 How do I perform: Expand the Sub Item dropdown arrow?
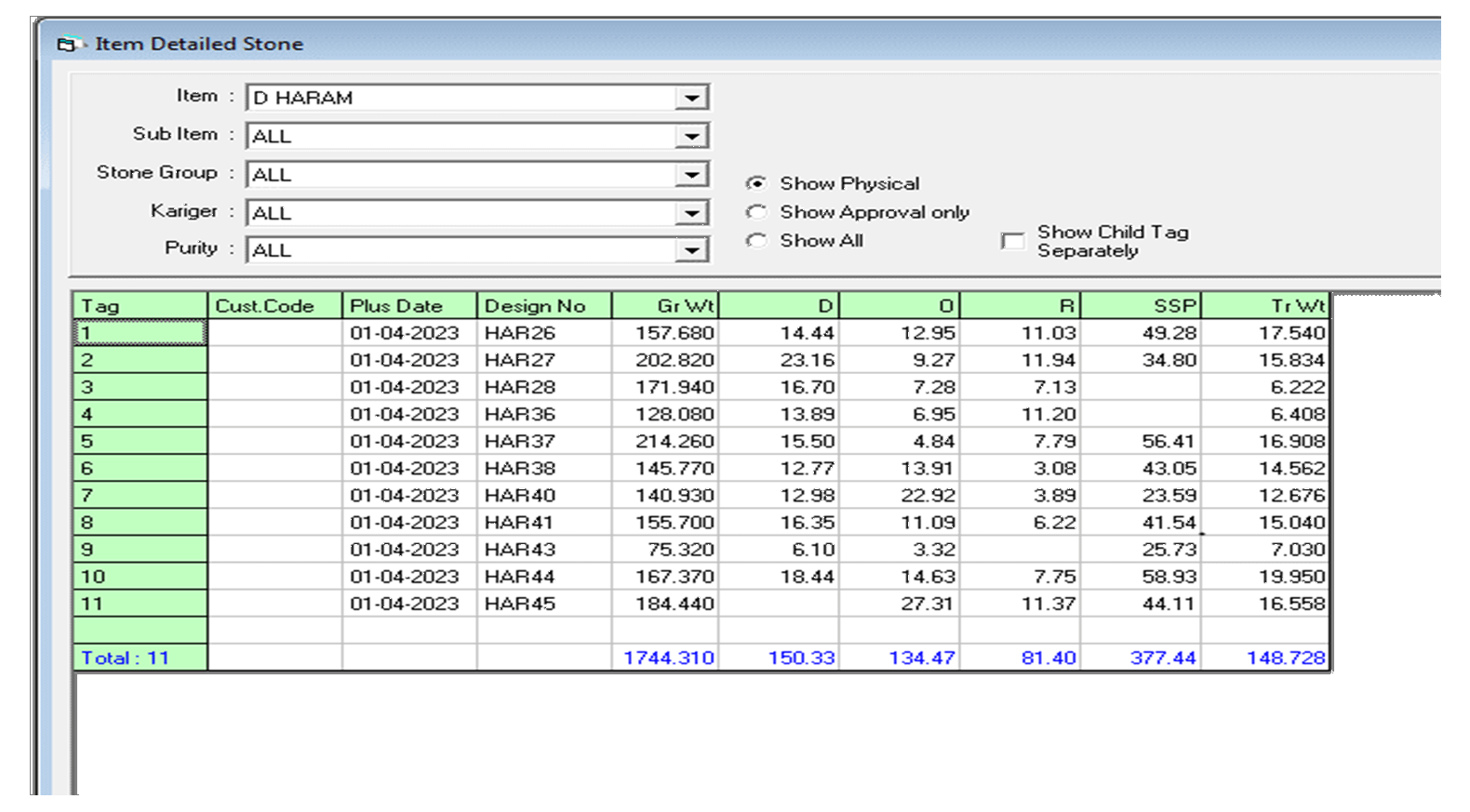pyautogui.click(x=691, y=136)
